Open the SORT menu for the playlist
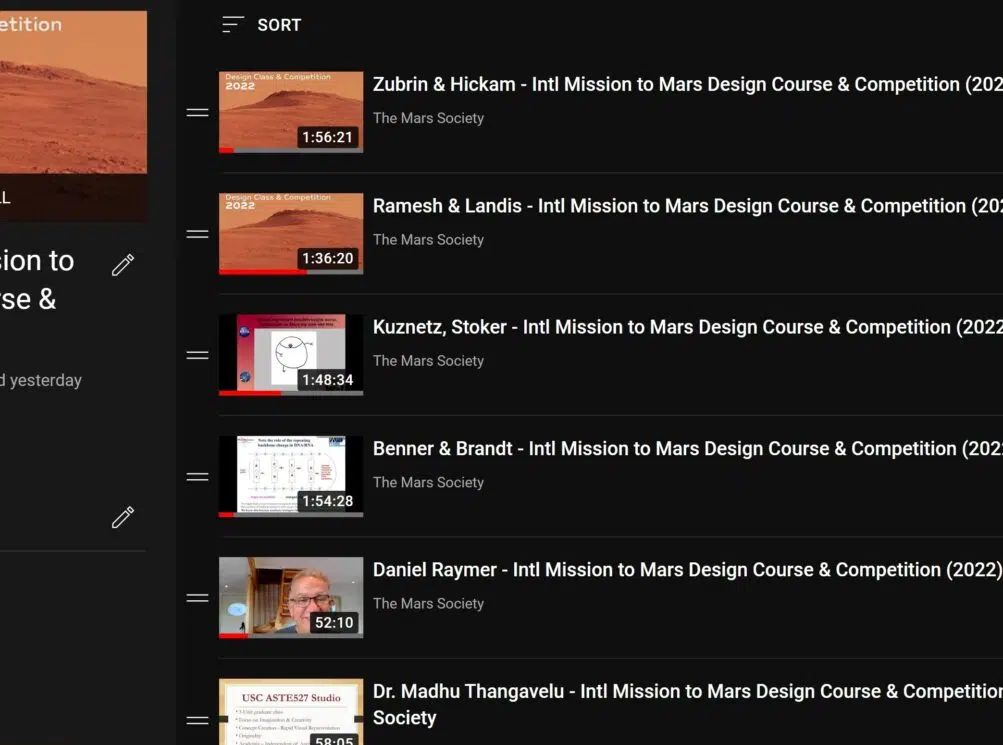1003x745 pixels. coord(261,25)
